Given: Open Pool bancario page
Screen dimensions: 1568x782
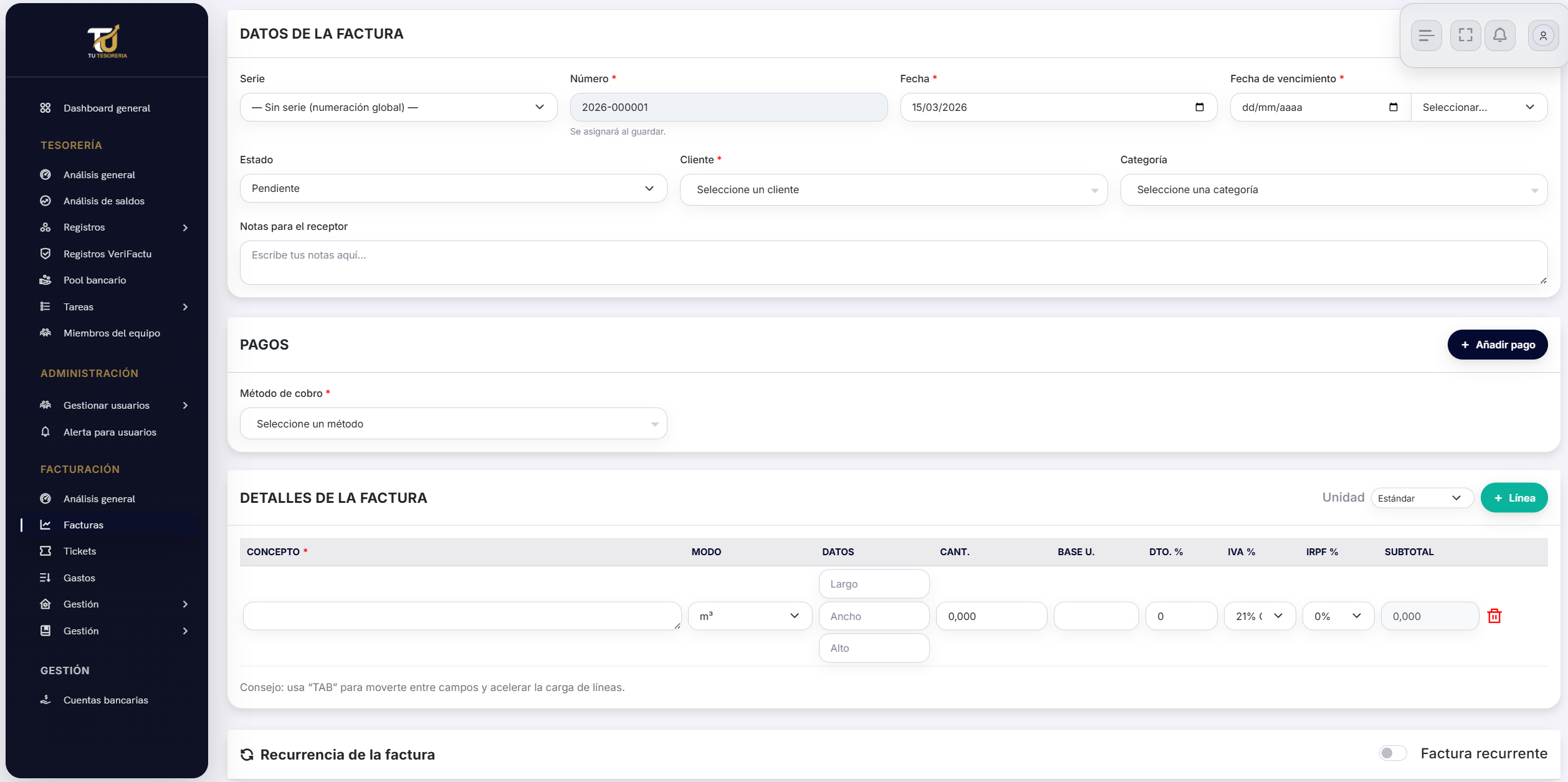Looking at the screenshot, I should pyautogui.click(x=95, y=280).
